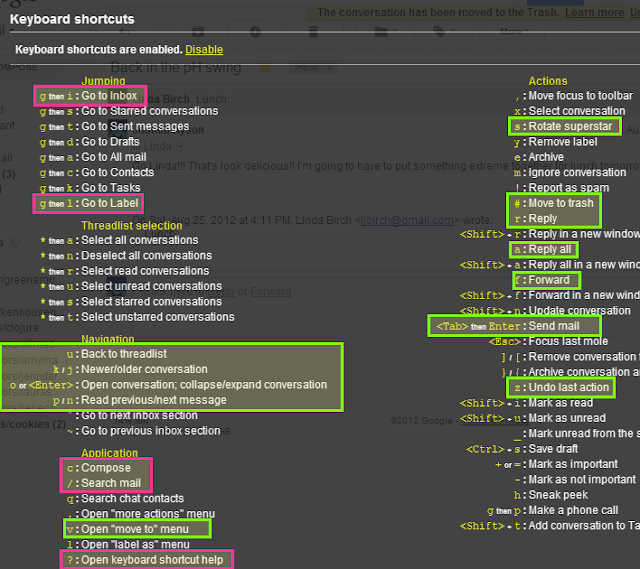
Task: Click the 'Go to Drafts' entry
Action: pos(89,142)
